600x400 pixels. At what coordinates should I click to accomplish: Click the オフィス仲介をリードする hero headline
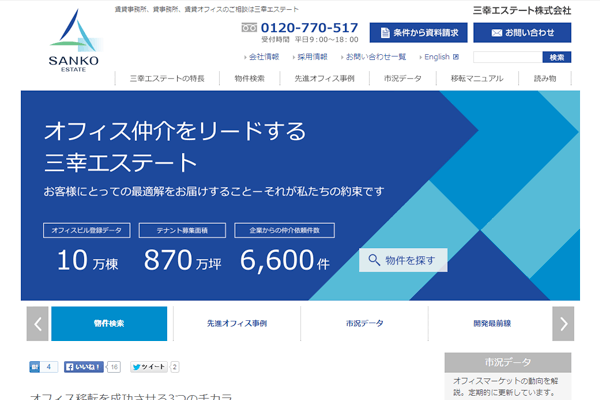tap(175, 131)
